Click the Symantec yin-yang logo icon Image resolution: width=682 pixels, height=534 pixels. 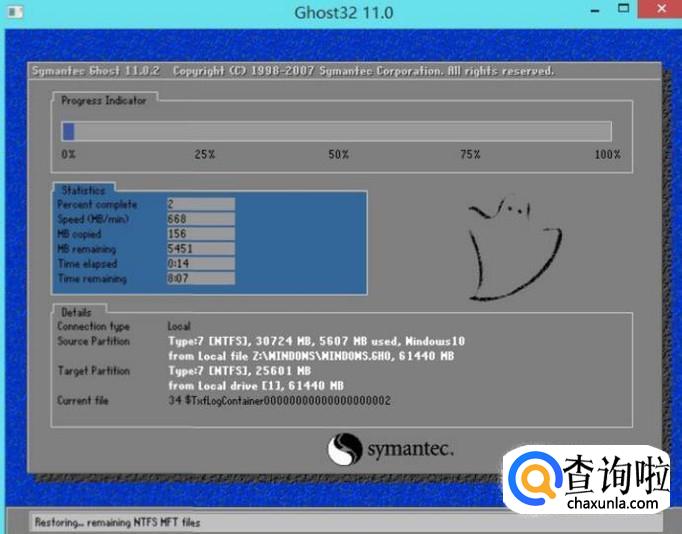[x=345, y=449]
